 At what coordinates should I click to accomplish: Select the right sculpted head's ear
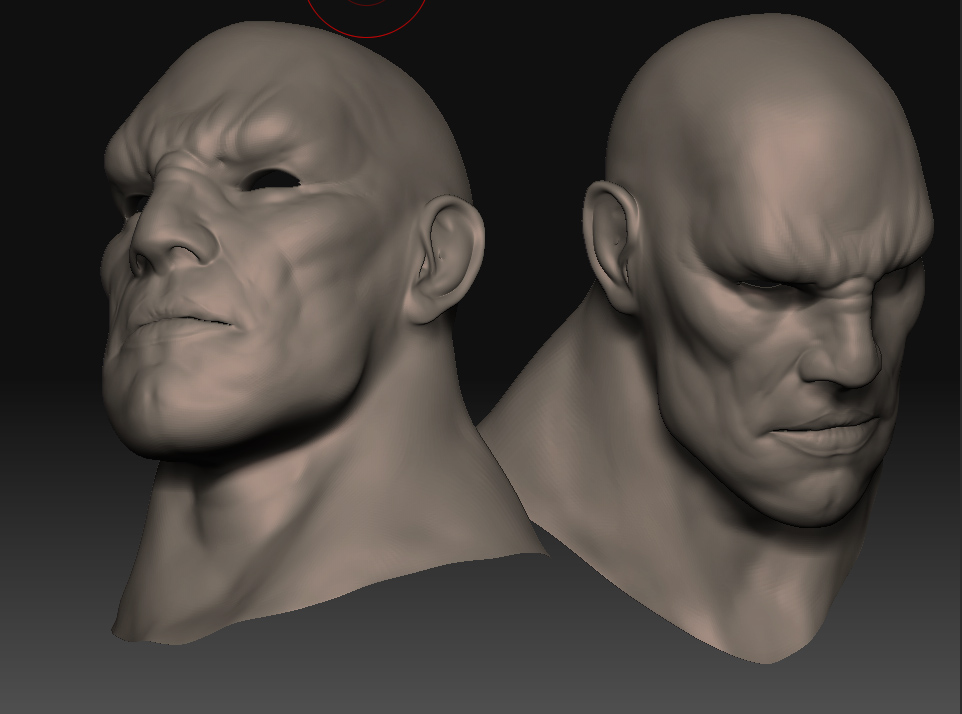pos(611,247)
